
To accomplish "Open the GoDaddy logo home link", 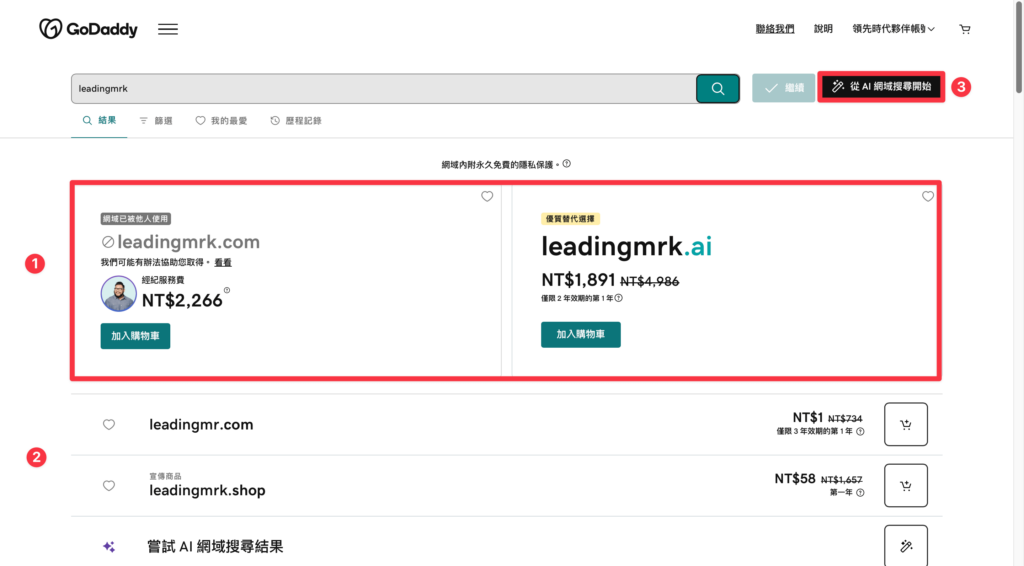I will click(88, 29).
